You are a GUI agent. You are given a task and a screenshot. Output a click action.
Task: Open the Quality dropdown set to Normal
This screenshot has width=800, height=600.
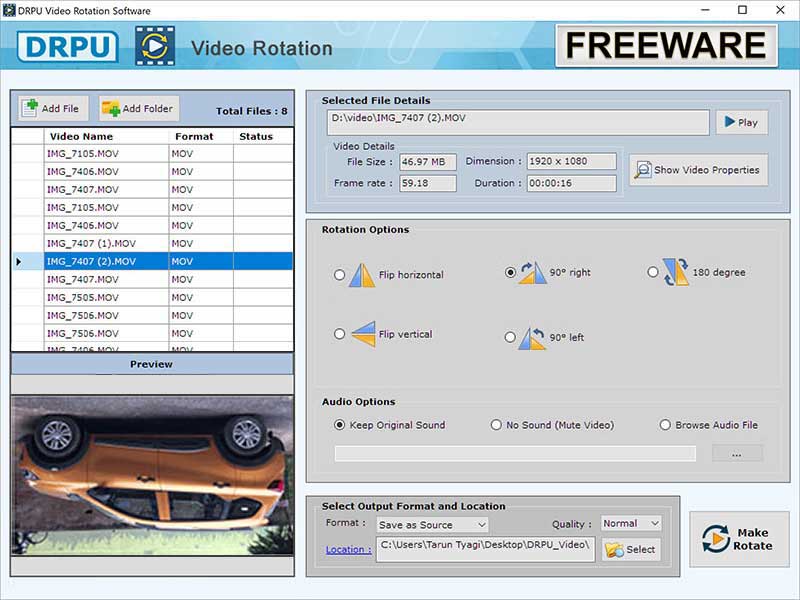point(631,523)
